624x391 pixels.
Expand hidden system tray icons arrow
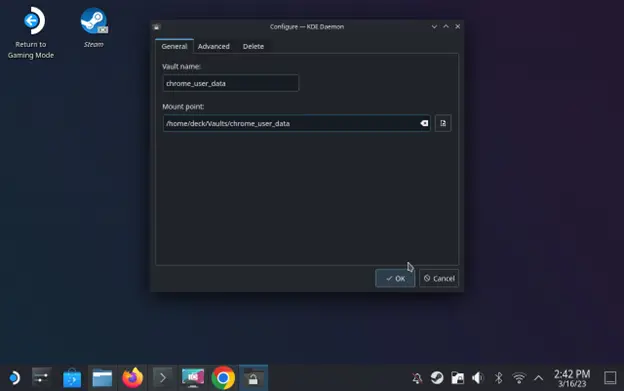coord(538,378)
